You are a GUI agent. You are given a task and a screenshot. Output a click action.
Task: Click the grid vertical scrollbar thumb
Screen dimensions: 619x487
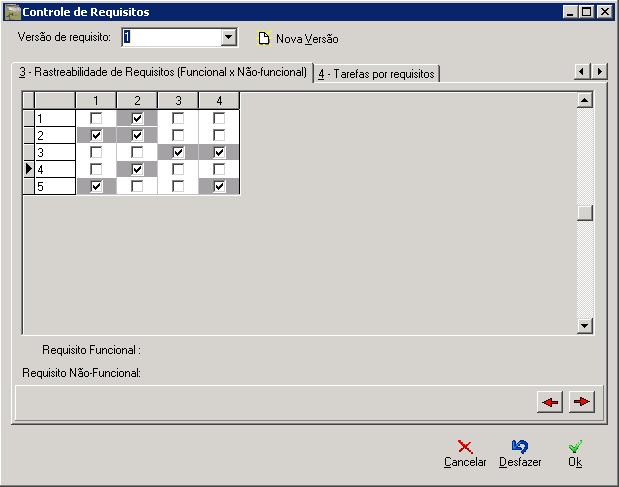[585, 213]
